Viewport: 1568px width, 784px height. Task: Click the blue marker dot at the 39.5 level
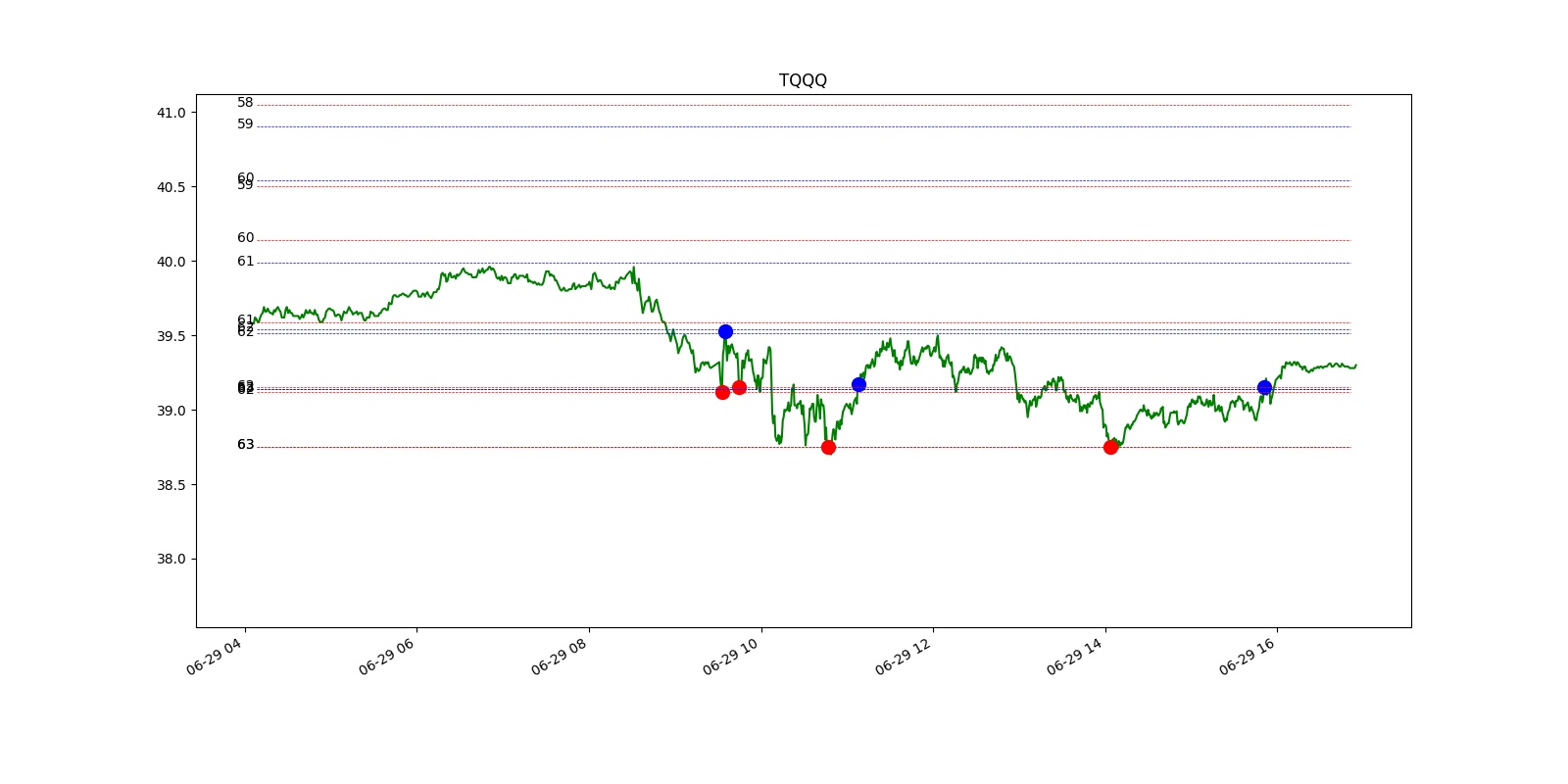(x=725, y=331)
